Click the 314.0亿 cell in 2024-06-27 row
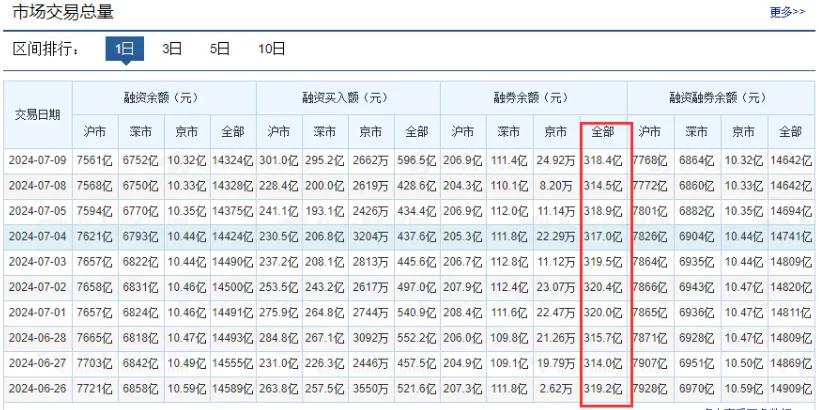 click(x=603, y=364)
